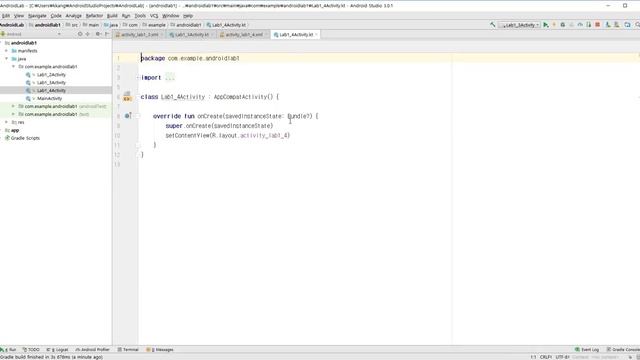
Task: Collapse the com.example.androidlab1 main package
Action: tap(13, 67)
